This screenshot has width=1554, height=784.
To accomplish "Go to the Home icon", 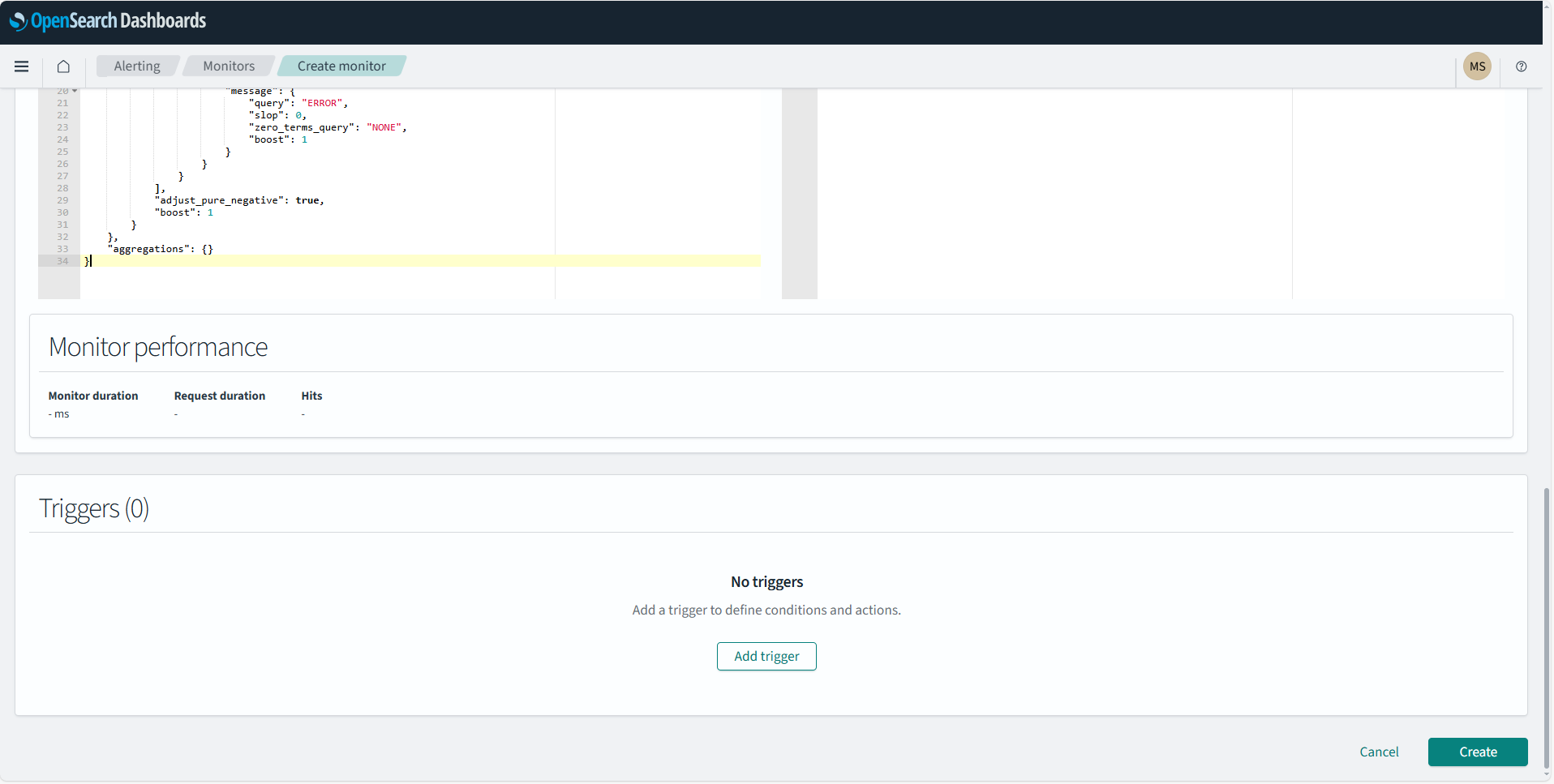I will click(x=63, y=66).
